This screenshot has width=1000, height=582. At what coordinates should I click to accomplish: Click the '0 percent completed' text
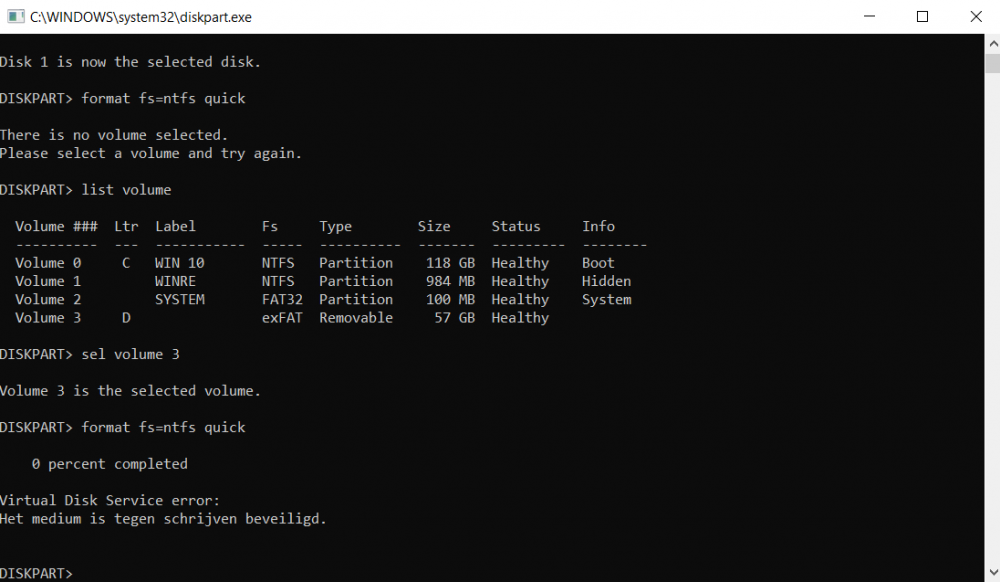click(x=109, y=464)
